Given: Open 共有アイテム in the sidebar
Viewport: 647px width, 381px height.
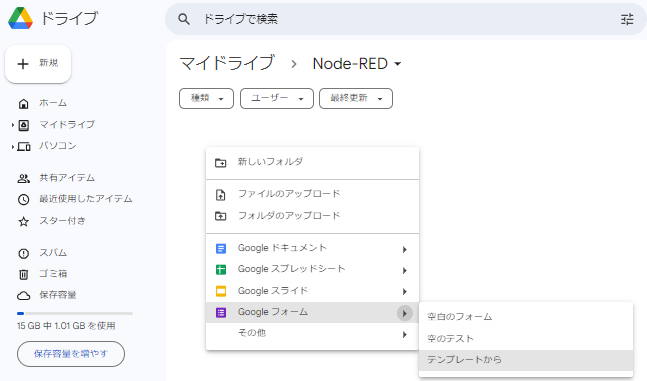Looking at the screenshot, I should (x=67, y=178).
